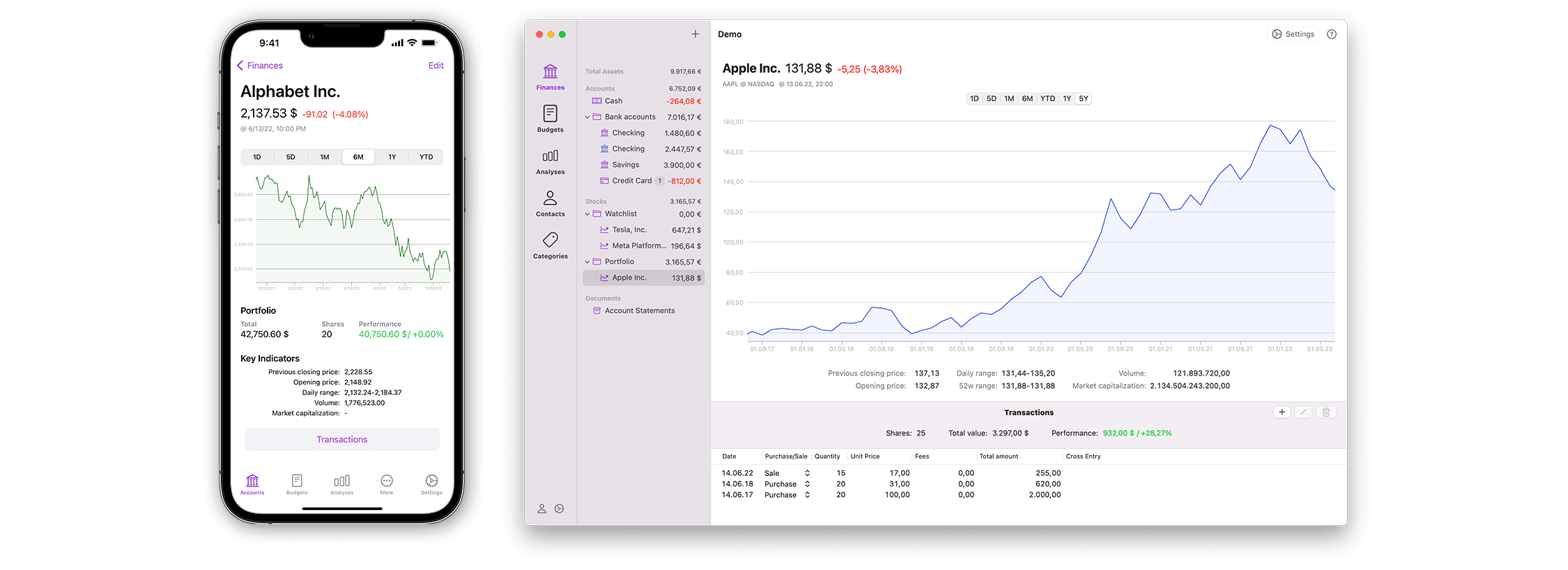Viewport: 1568px width, 570px height.
Task: Click the person icon at the Mac sidebar bottom
Action: (541, 509)
